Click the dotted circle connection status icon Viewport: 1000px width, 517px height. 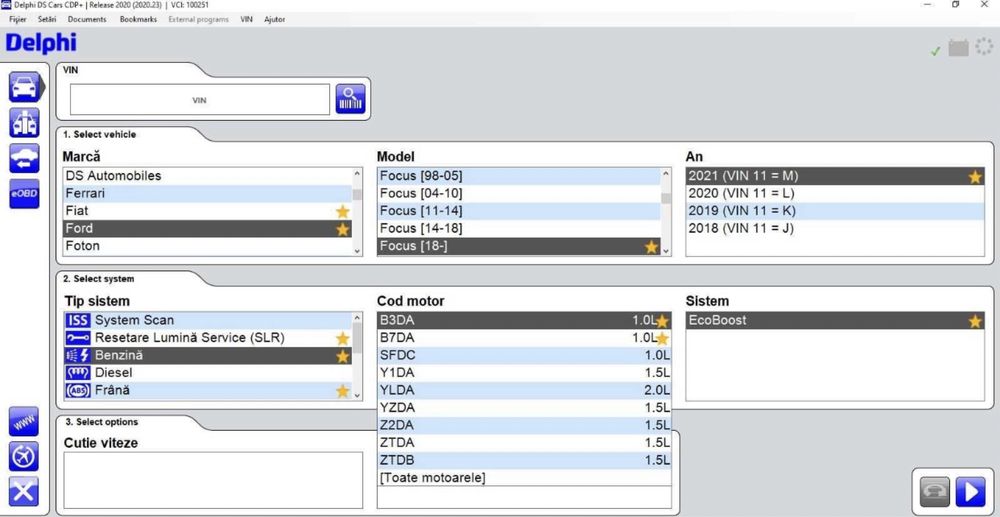point(984,47)
